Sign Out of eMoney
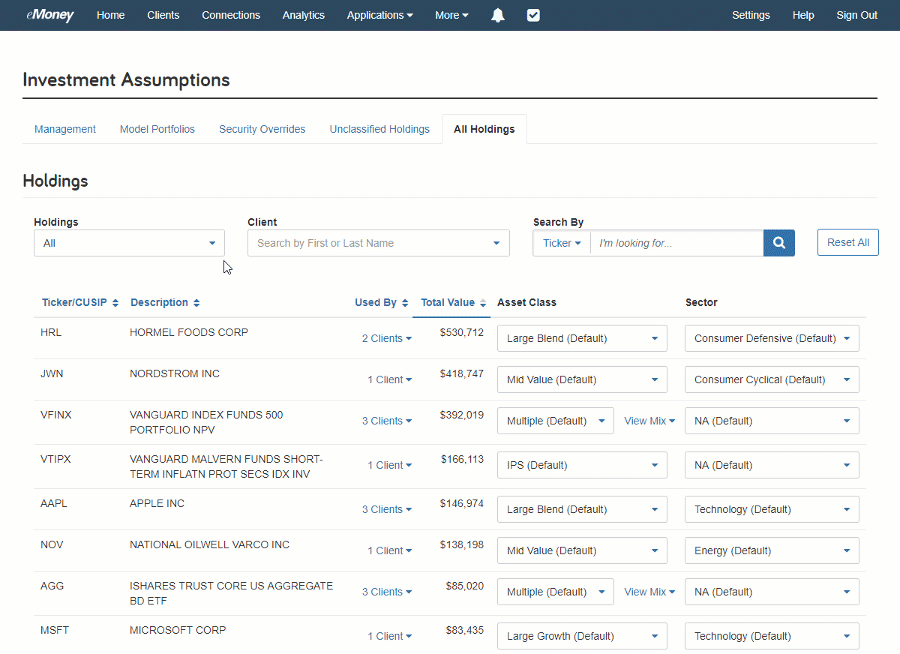Screen dimensions: 900x654 coord(856,16)
